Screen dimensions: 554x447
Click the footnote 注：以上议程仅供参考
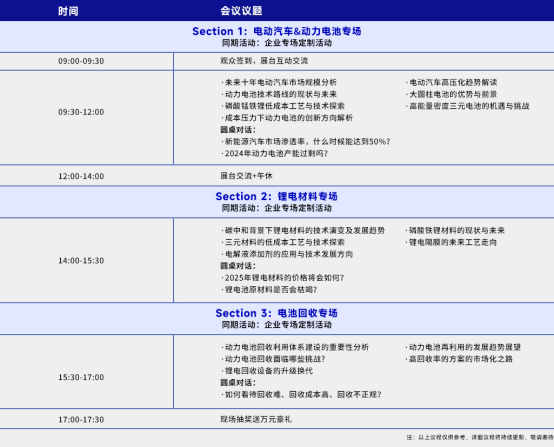pyautogui.click(x=480, y=437)
